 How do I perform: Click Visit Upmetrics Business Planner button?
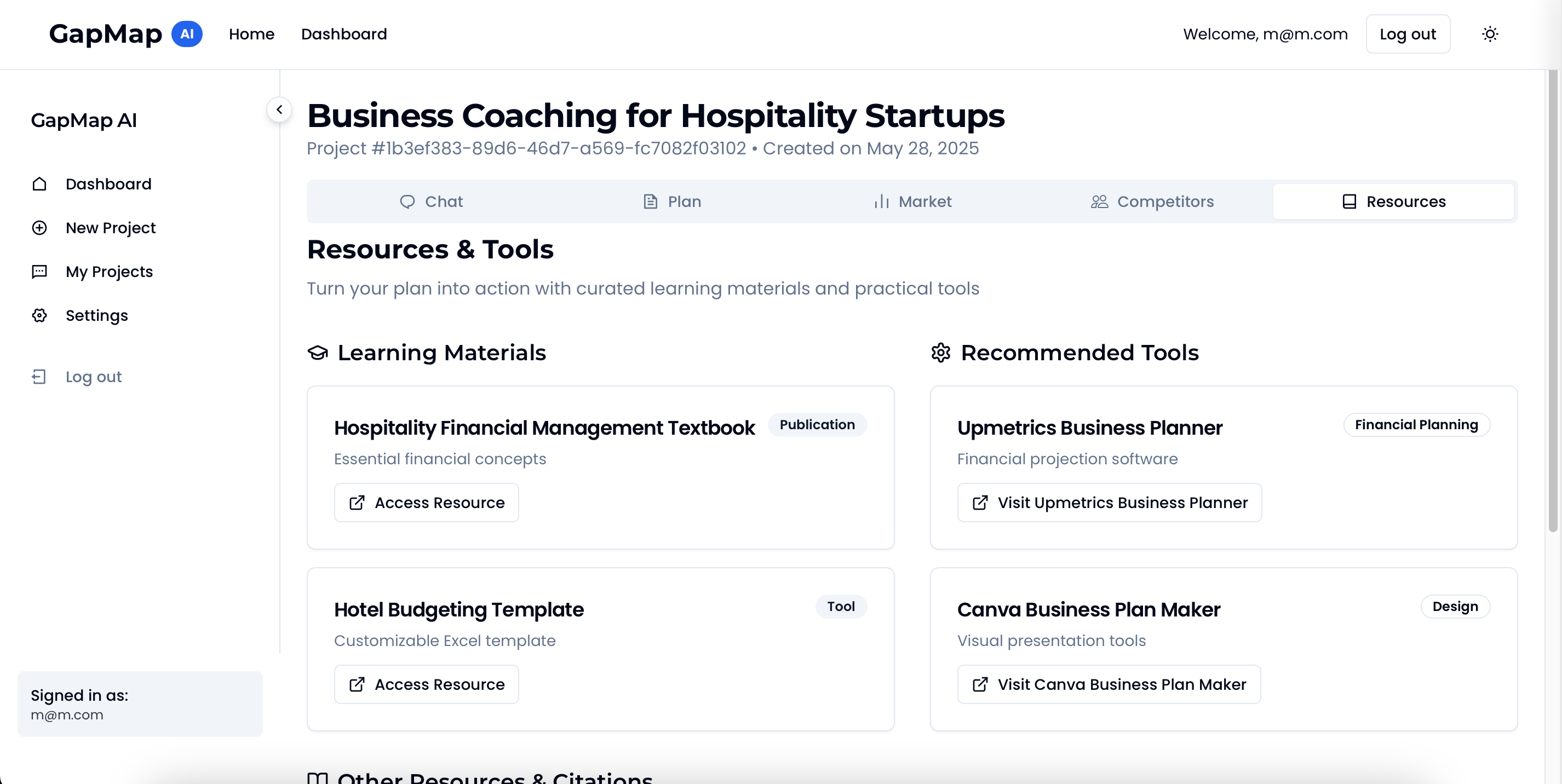[1109, 503]
